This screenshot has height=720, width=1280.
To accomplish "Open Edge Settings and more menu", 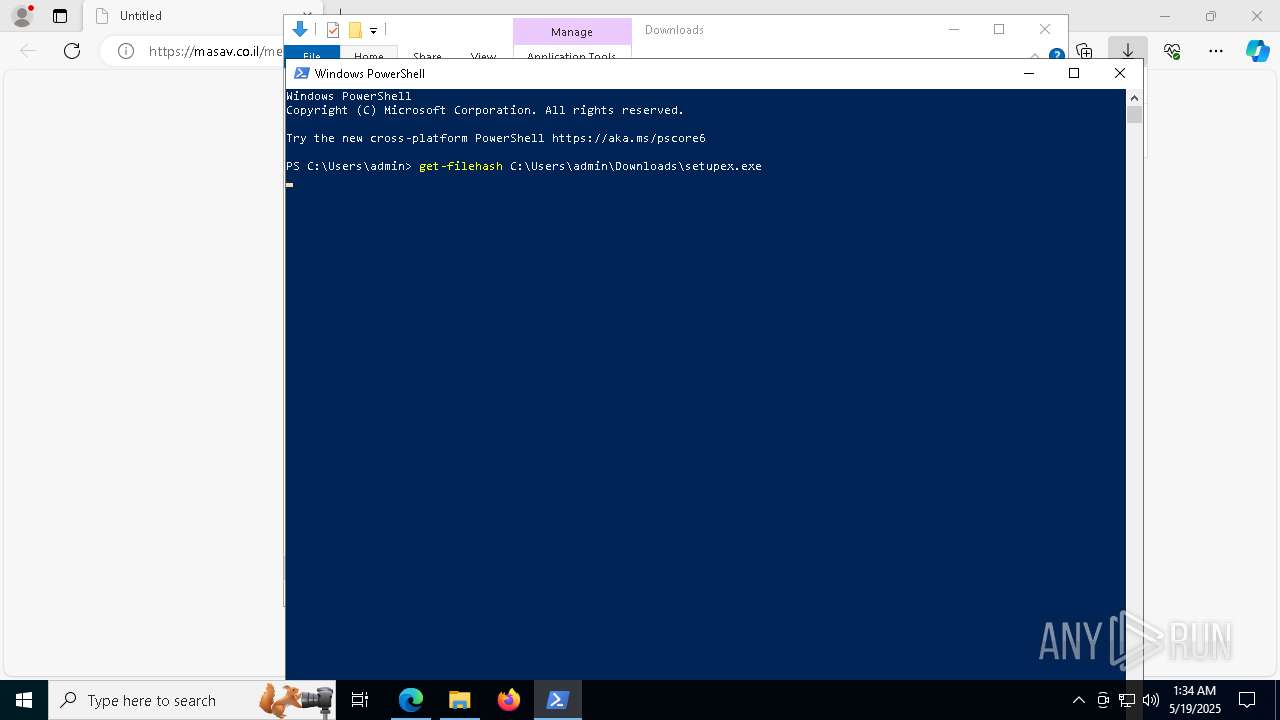I will pos(1216,51).
